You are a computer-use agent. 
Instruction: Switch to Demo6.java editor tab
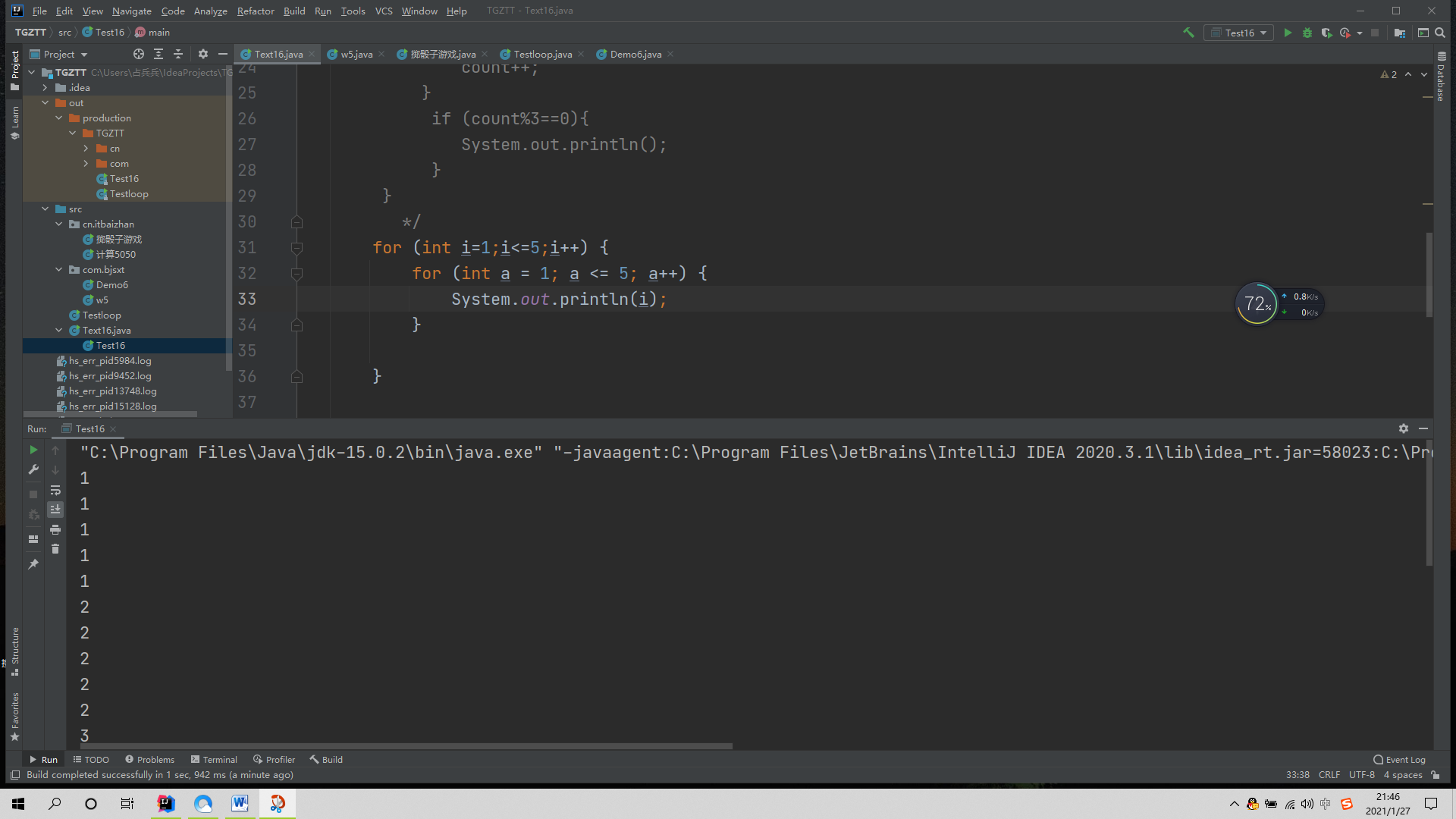[635, 54]
